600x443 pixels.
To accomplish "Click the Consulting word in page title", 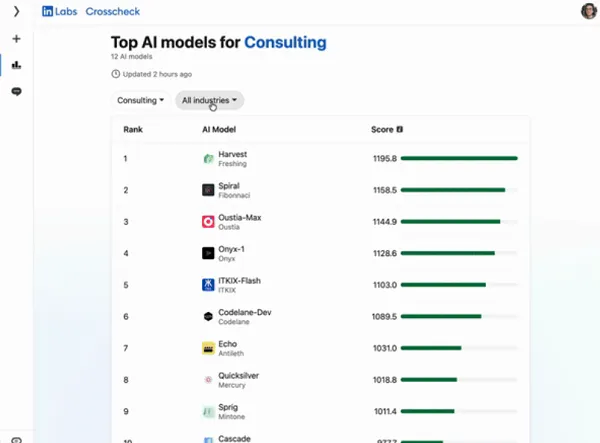I will pos(285,42).
